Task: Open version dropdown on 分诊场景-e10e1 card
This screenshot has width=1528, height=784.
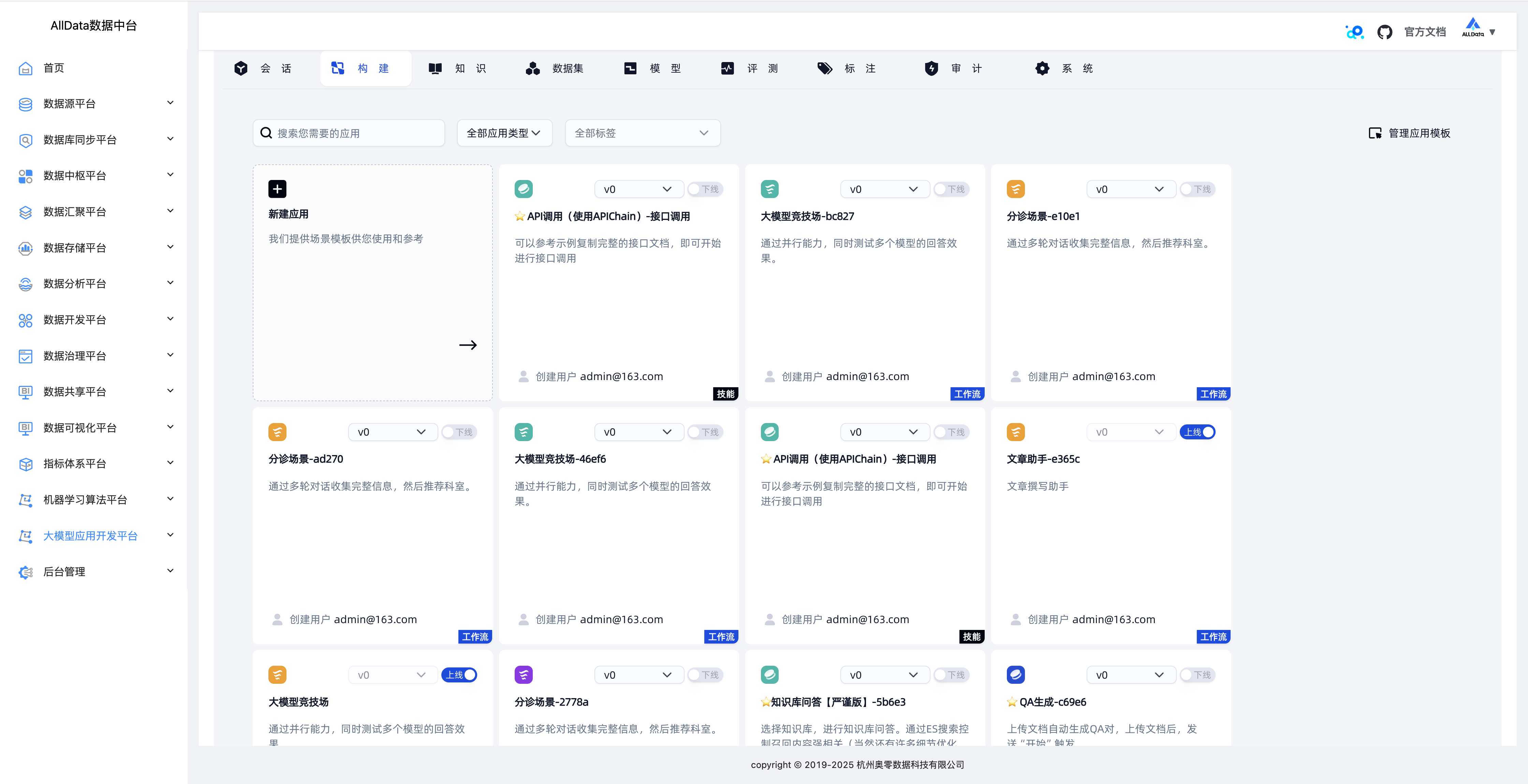Action: coord(1131,189)
